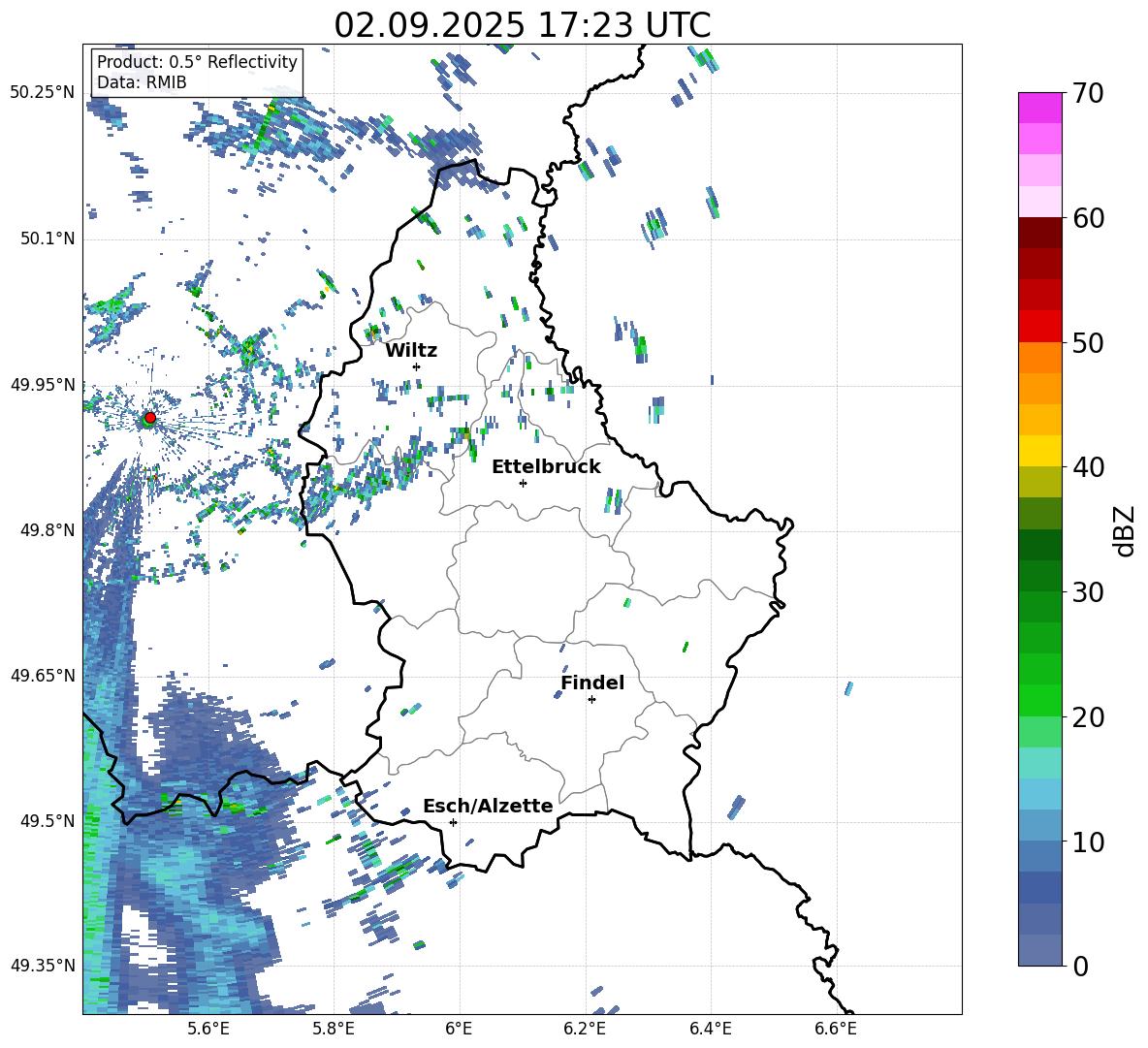Click latitude label '49.5°N'
The image size is (1148, 1048).
click(x=48, y=821)
